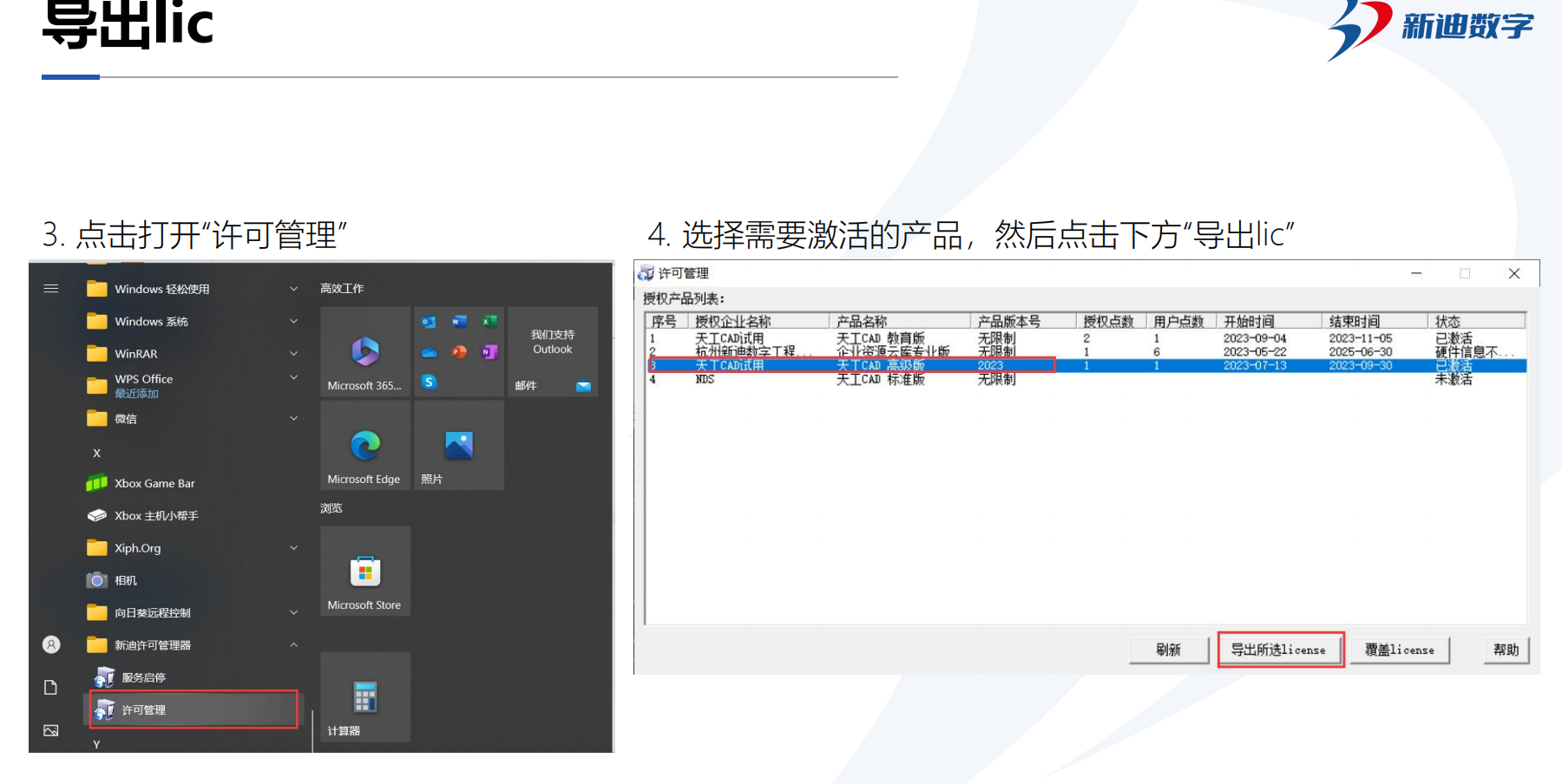Image resolution: width=1562 pixels, height=784 pixels.
Task: Select row with 天工CAD 标准版
Action: pyautogui.click(x=1086, y=379)
